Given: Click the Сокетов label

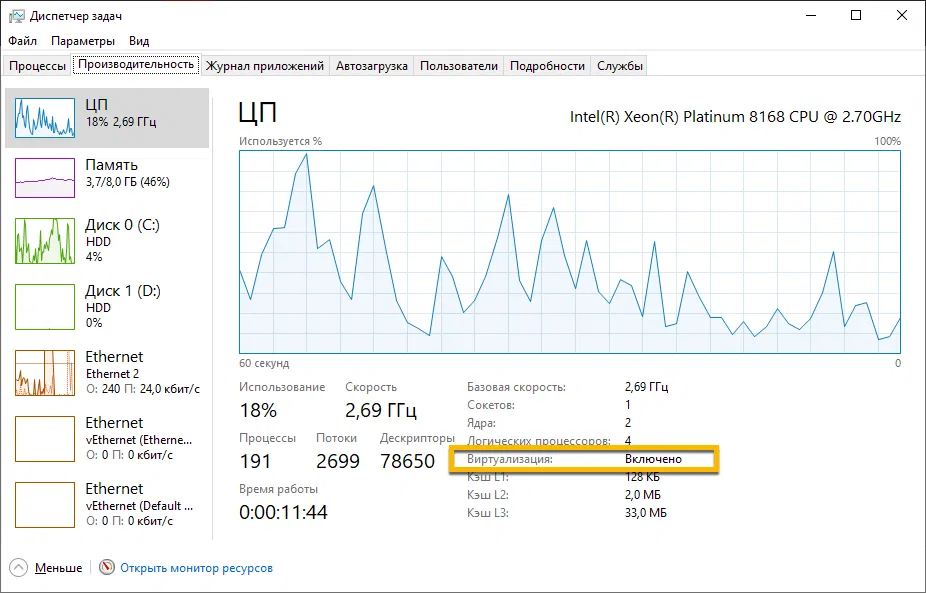Looking at the screenshot, I should [x=491, y=405].
